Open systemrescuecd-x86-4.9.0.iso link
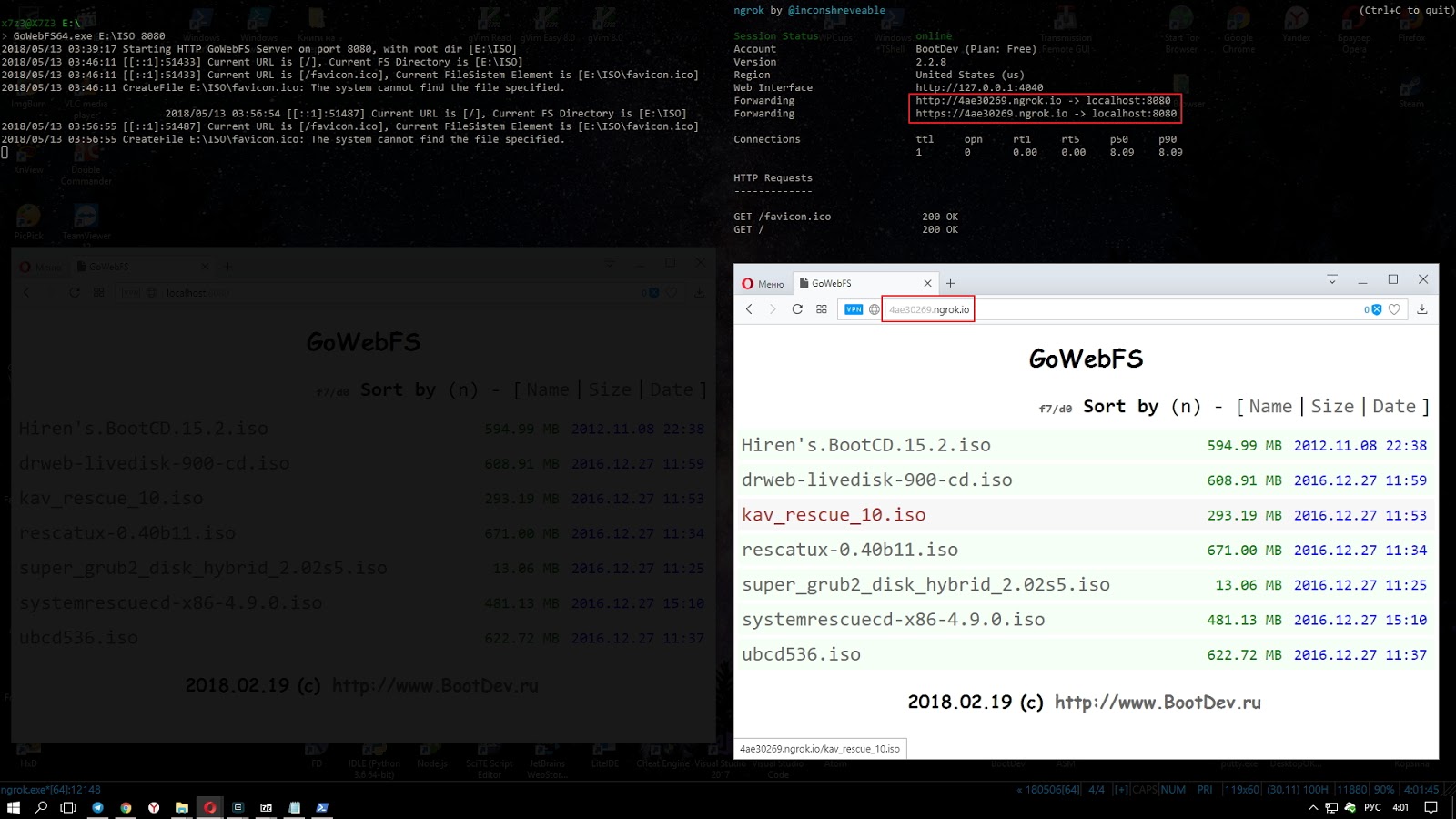Viewport: 1456px width, 819px height. point(894,620)
